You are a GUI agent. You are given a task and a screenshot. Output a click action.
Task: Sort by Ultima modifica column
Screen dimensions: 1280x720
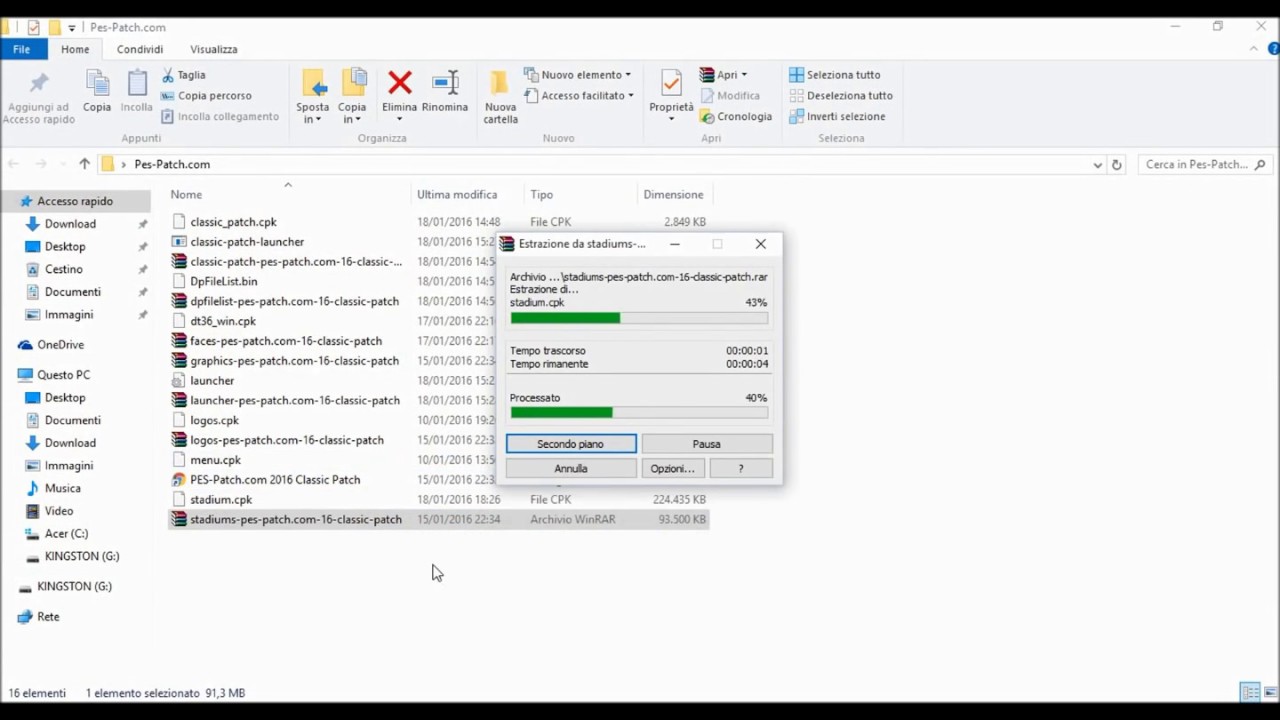[457, 195]
